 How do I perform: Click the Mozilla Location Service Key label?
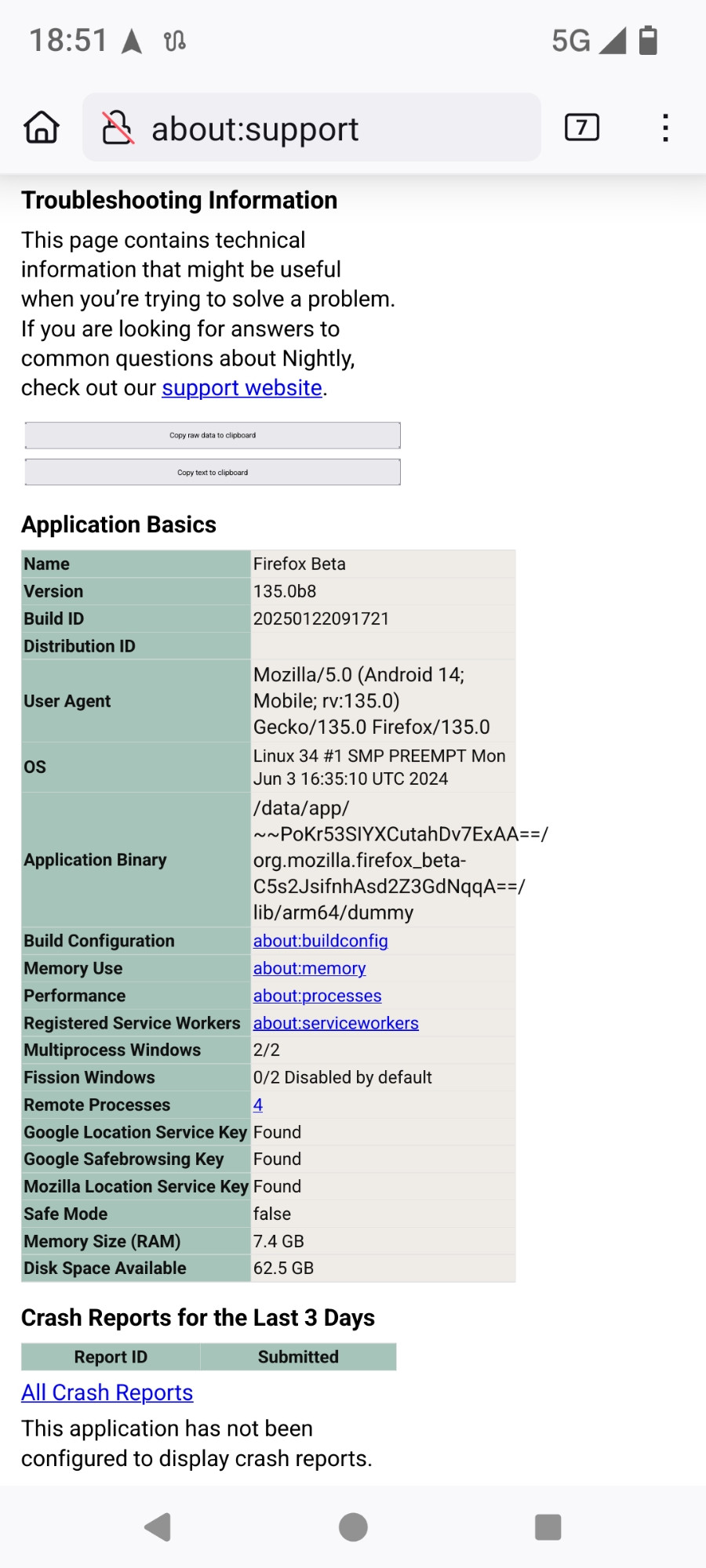click(x=136, y=1186)
